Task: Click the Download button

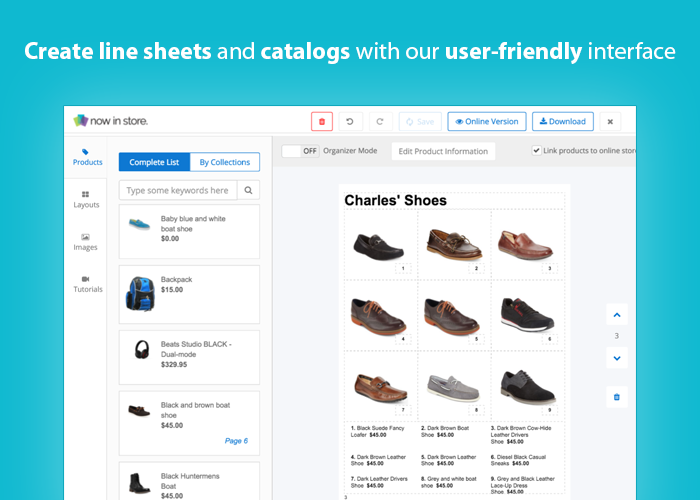Action: click(x=562, y=122)
